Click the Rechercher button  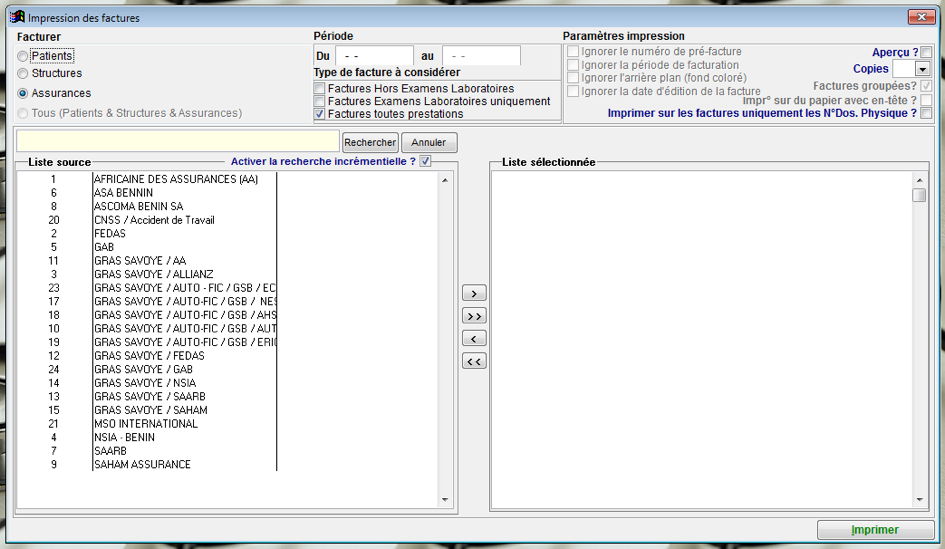pyautogui.click(x=370, y=143)
